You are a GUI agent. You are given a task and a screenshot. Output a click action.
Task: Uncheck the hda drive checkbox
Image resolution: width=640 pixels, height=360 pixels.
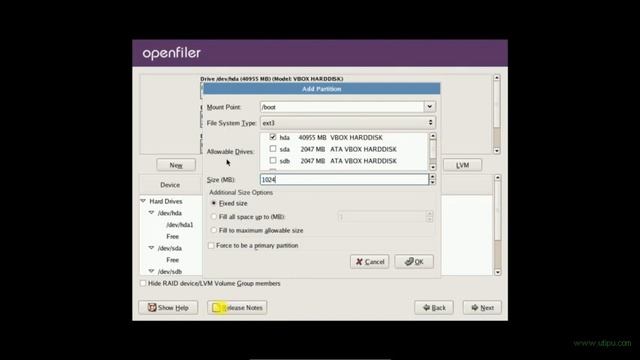(273, 137)
